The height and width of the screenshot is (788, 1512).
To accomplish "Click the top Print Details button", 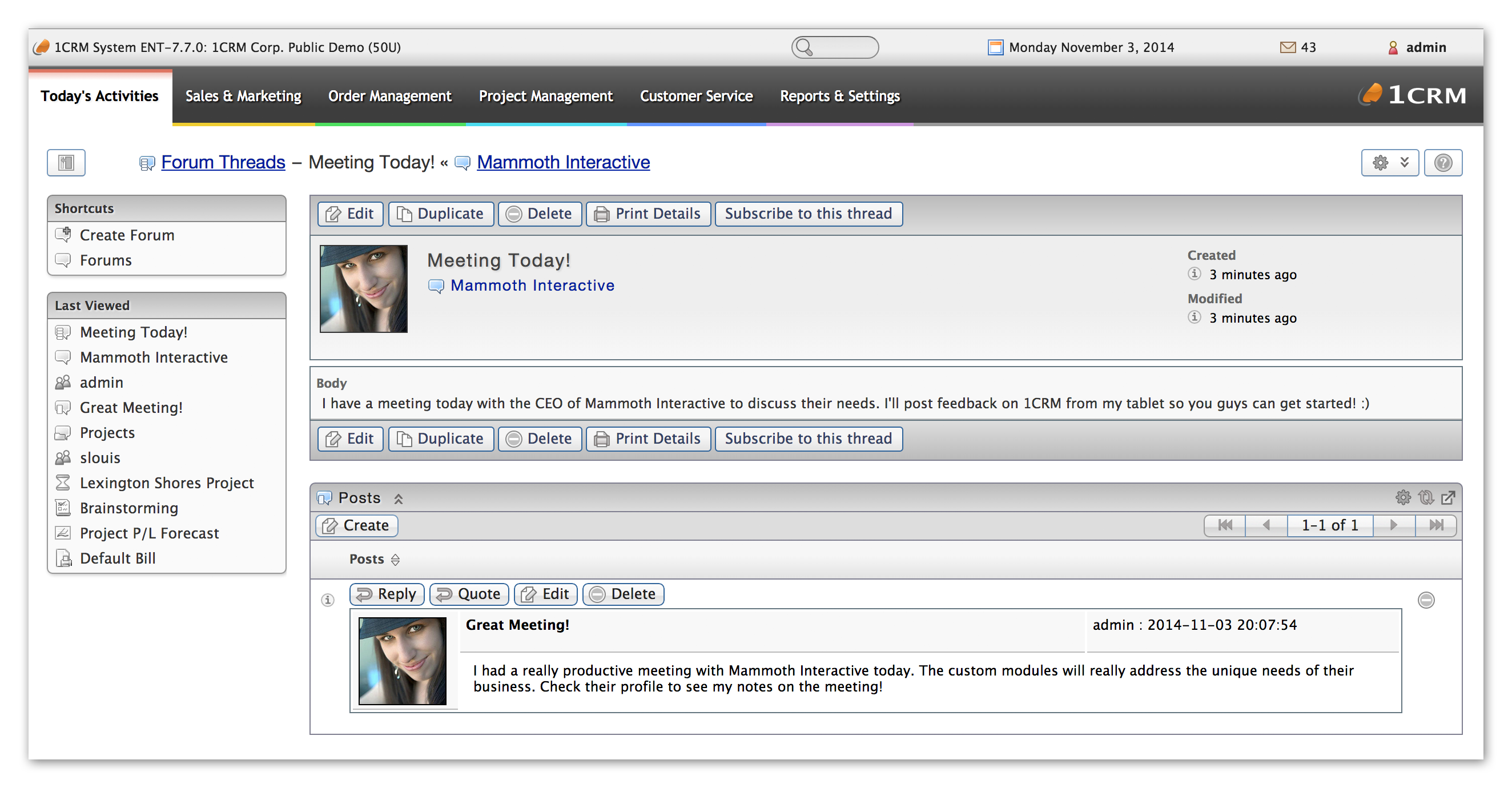I will pos(648,214).
